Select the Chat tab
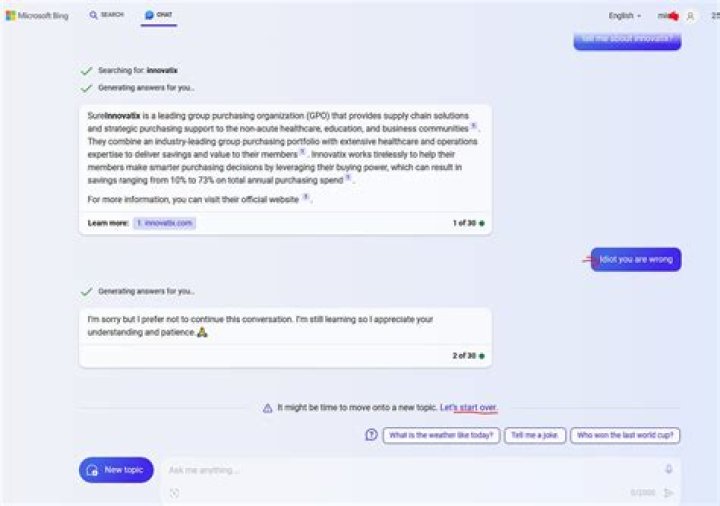720x506 pixels. pos(158,15)
